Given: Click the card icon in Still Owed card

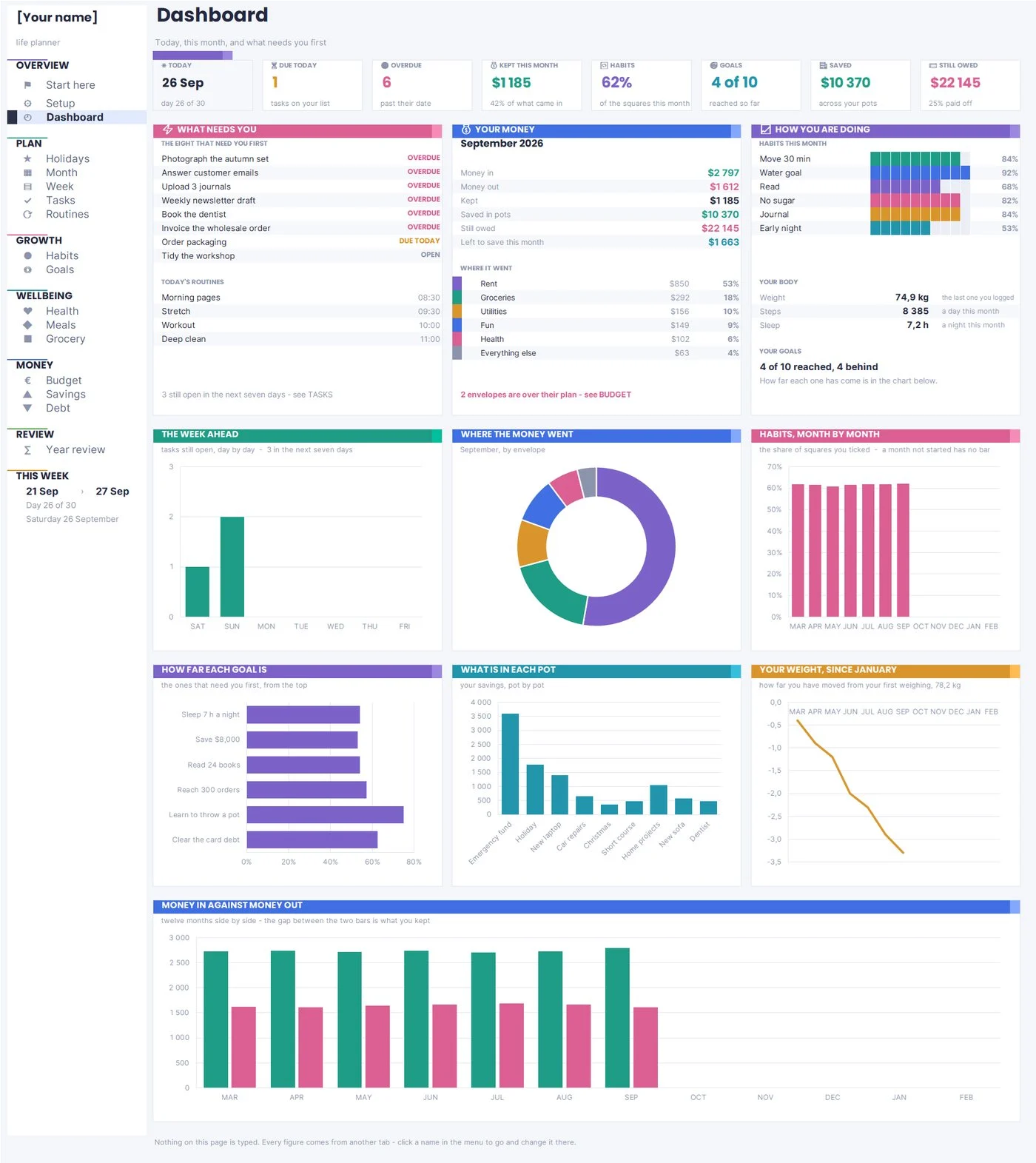Looking at the screenshot, I should (933, 65).
